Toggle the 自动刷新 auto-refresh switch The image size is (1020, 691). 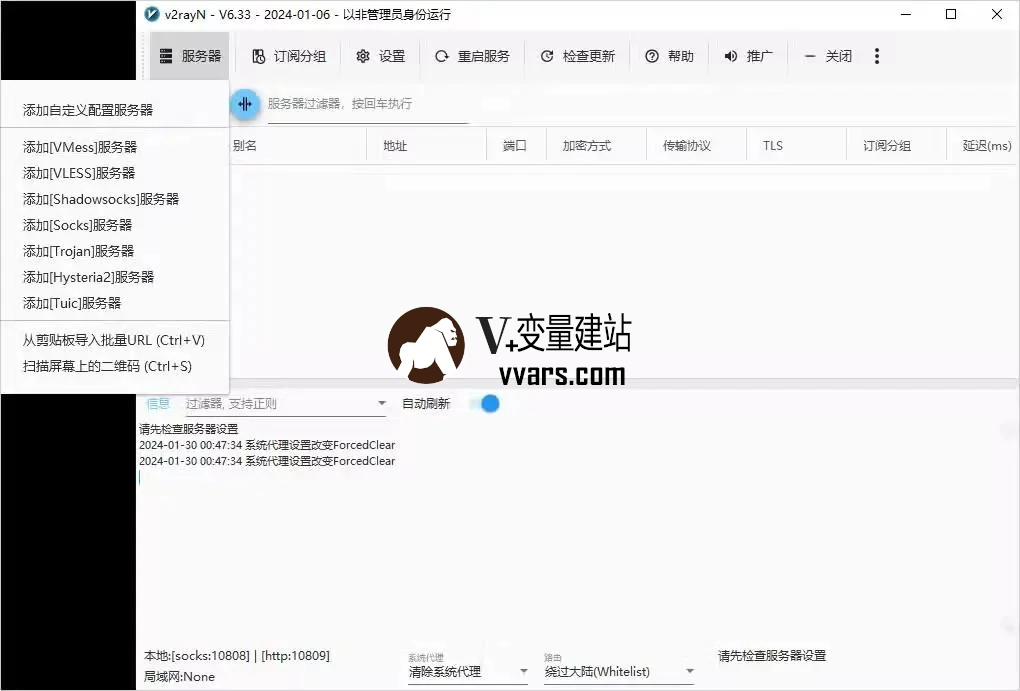coord(487,403)
